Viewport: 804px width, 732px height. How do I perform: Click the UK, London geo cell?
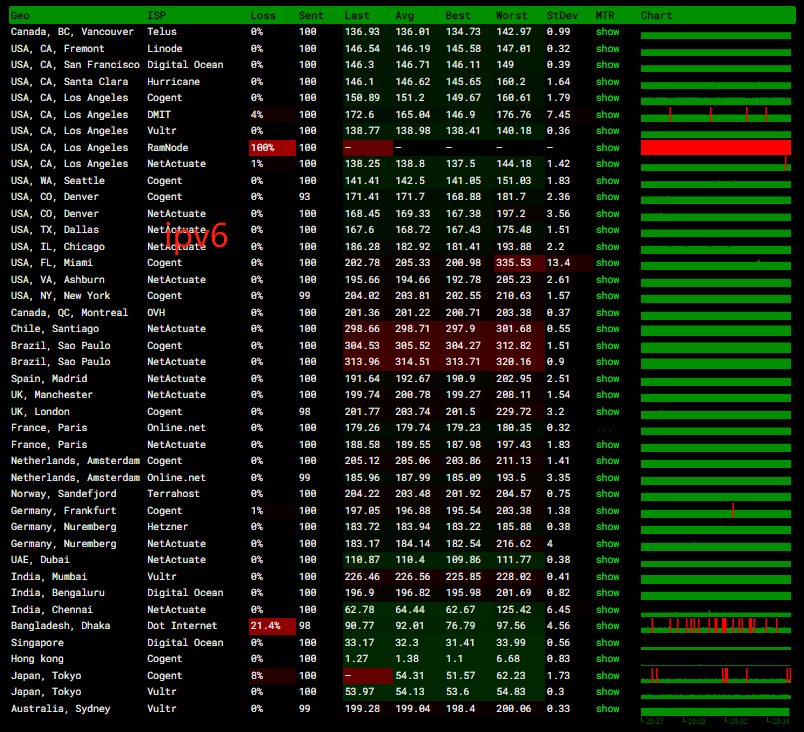coord(40,412)
